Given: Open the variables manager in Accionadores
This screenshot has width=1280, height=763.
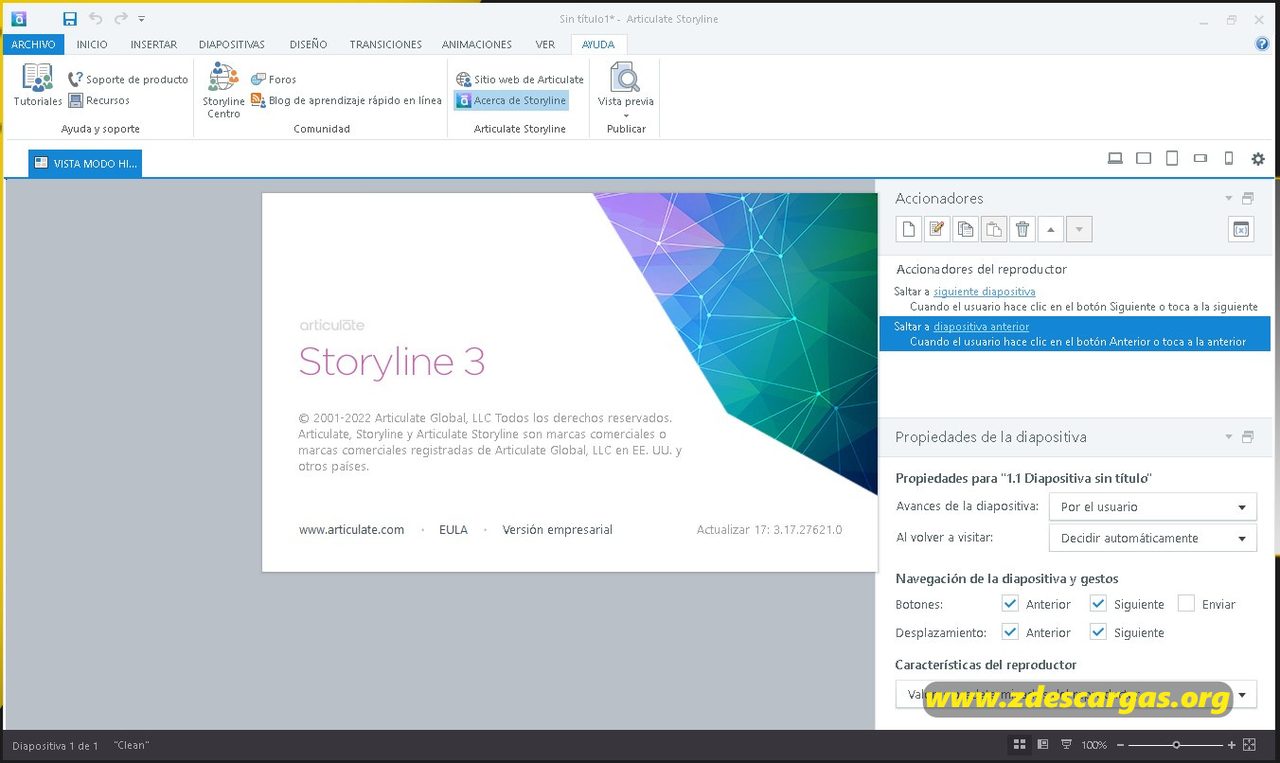Looking at the screenshot, I should click(x=1241, y=229).
